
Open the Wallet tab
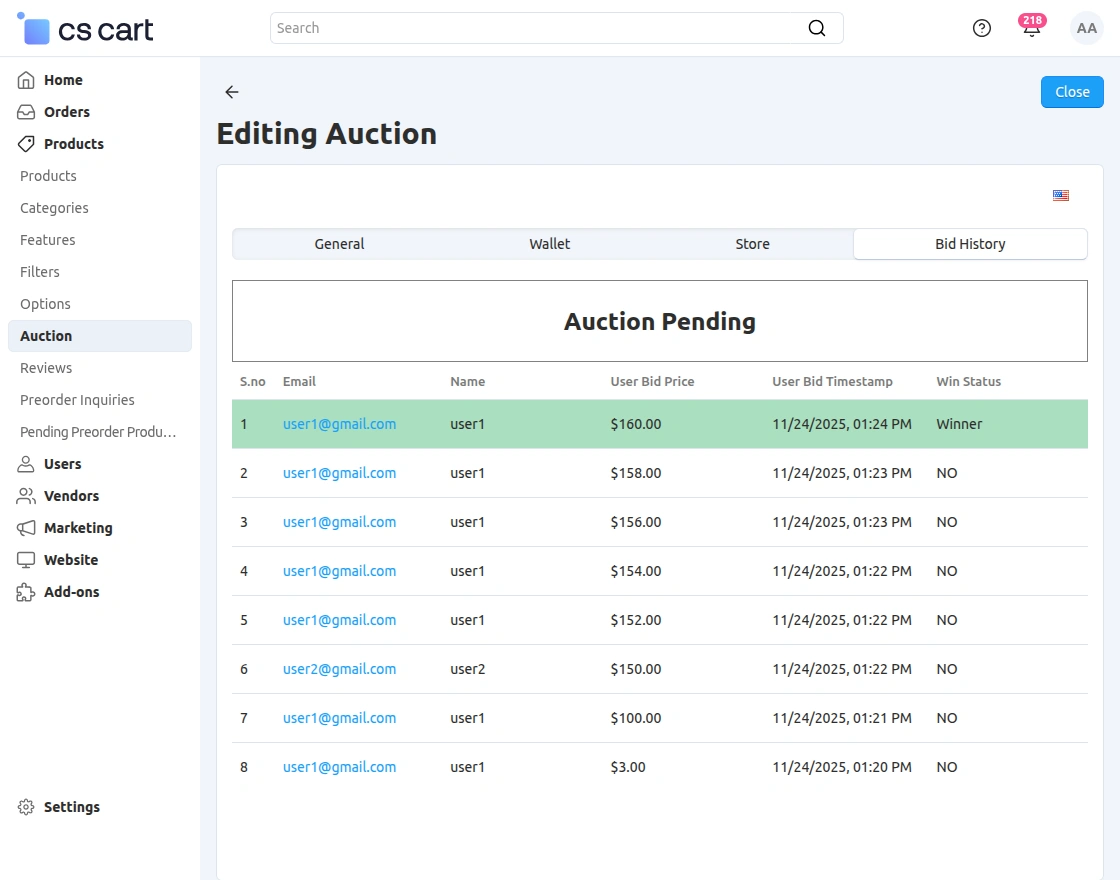click(549, 243)
